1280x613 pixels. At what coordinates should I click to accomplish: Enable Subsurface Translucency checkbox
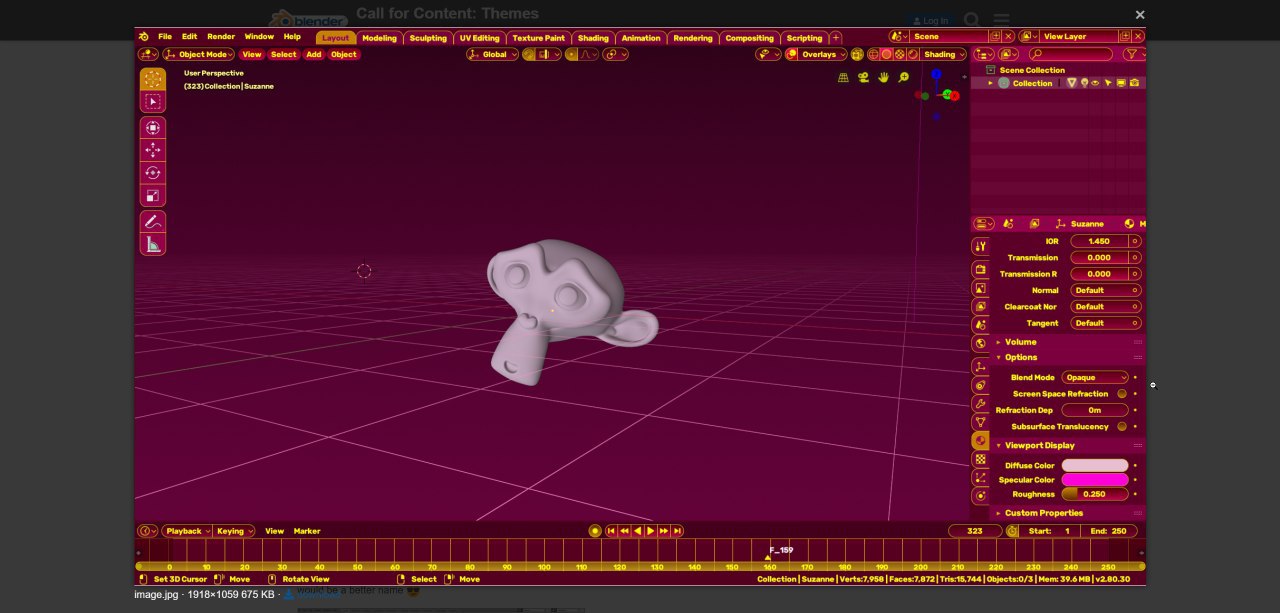coord(1122,427)
